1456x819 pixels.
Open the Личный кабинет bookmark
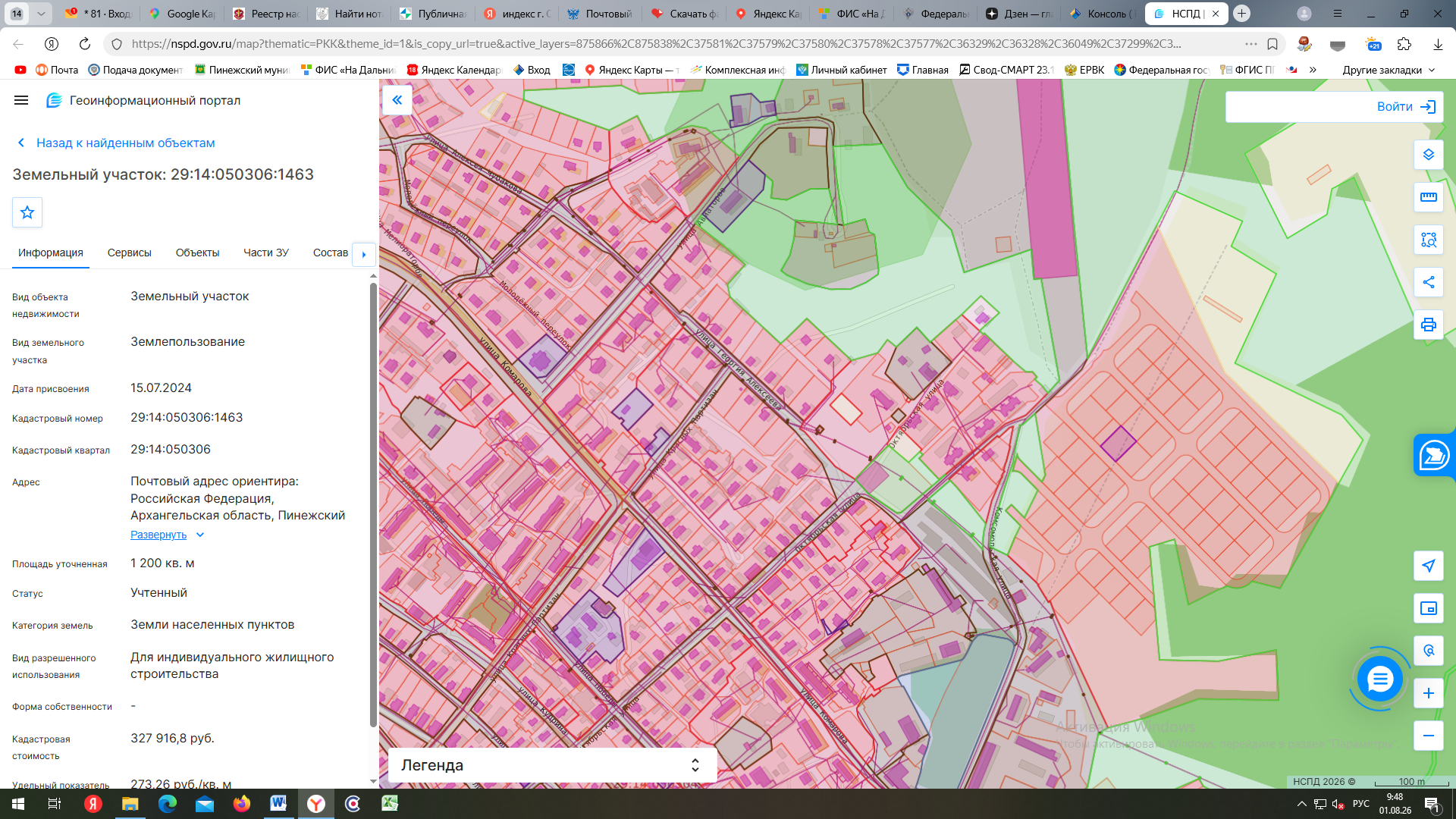(842, 70)
